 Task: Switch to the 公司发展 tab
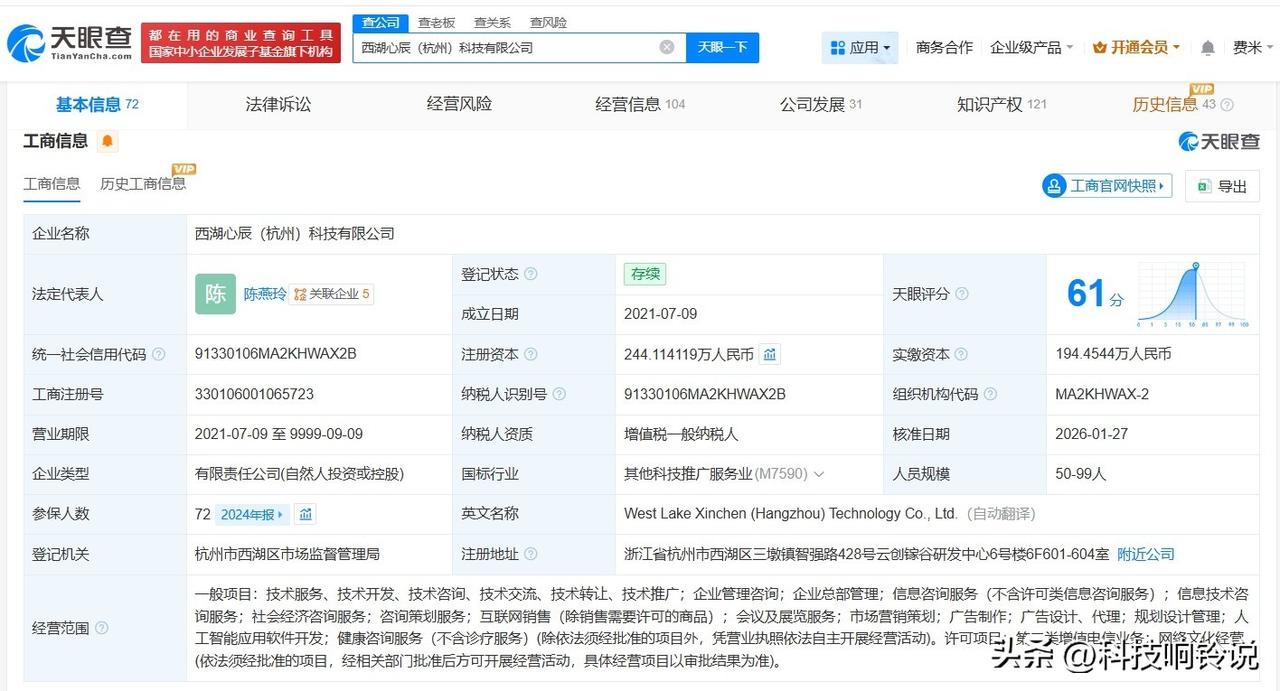(821, 104)
